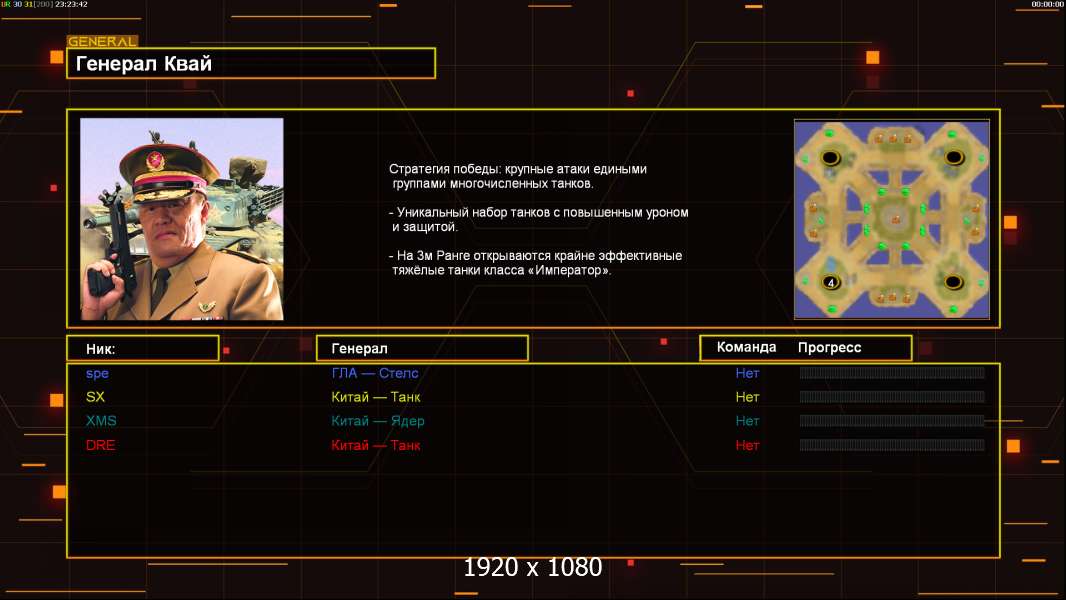1066x600 pixels.
Task: Click the map preview thumbnail
Action: click(892, 219)
